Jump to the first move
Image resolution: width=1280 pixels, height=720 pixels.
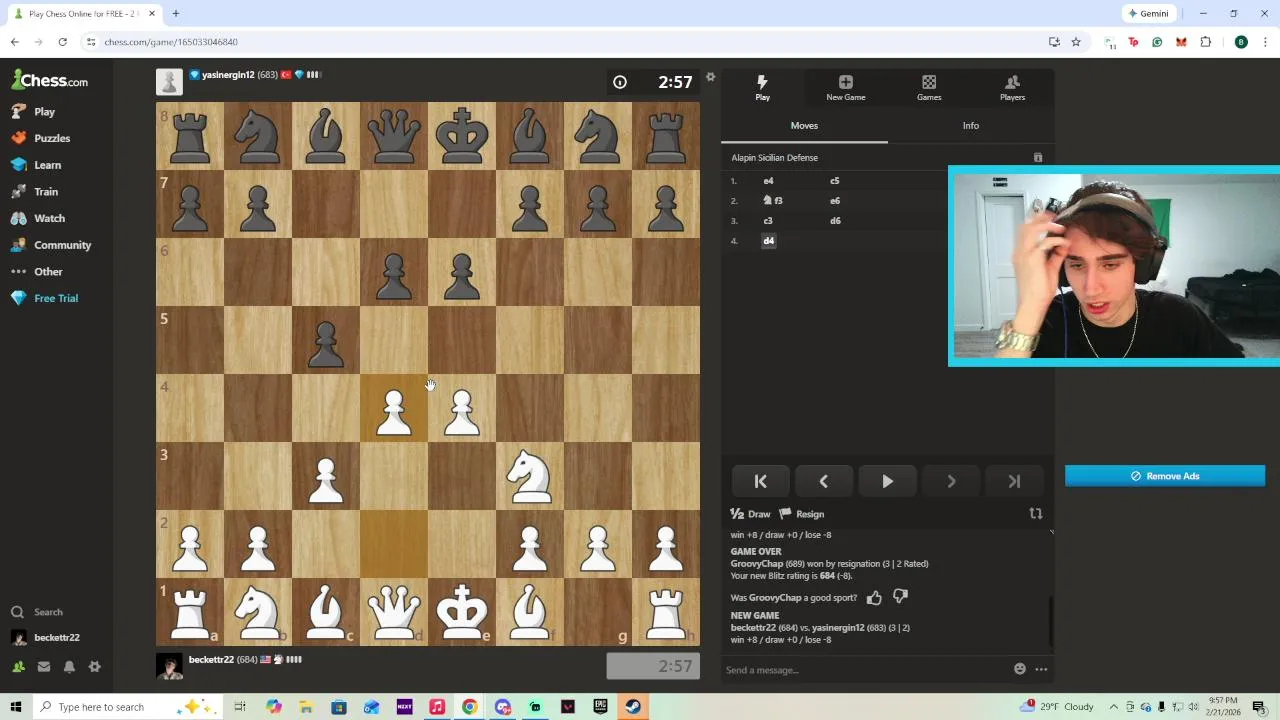(760, 482)
